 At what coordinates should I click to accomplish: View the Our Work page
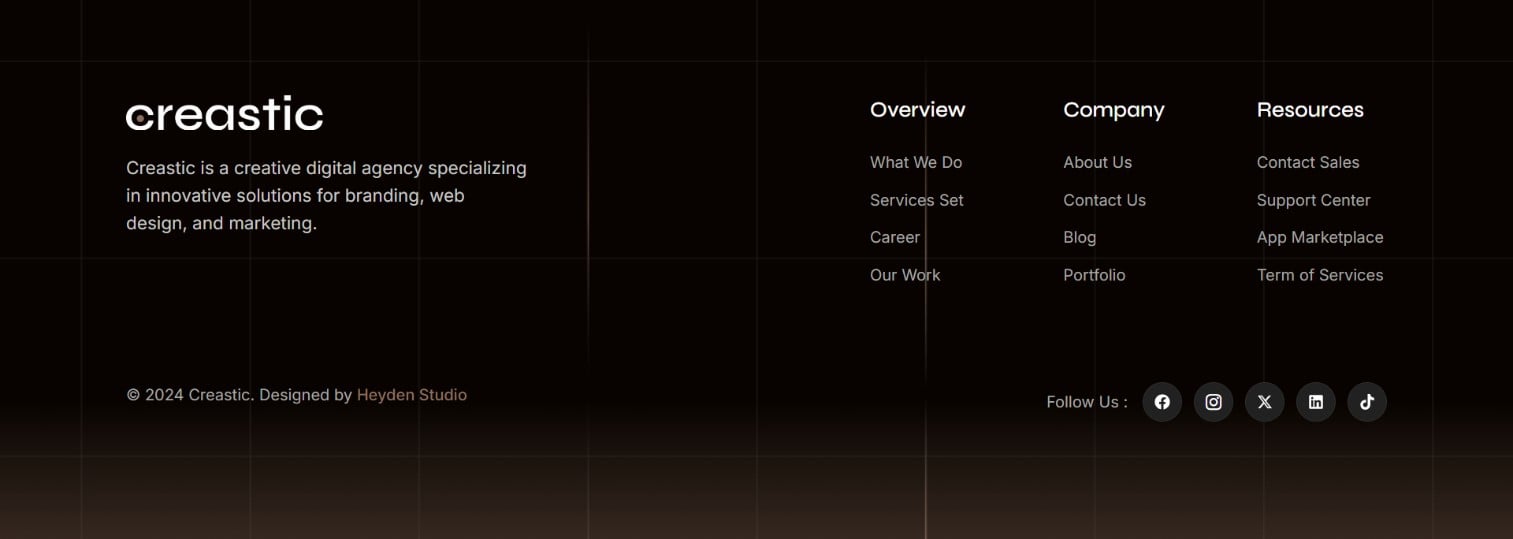pos(905,275)
